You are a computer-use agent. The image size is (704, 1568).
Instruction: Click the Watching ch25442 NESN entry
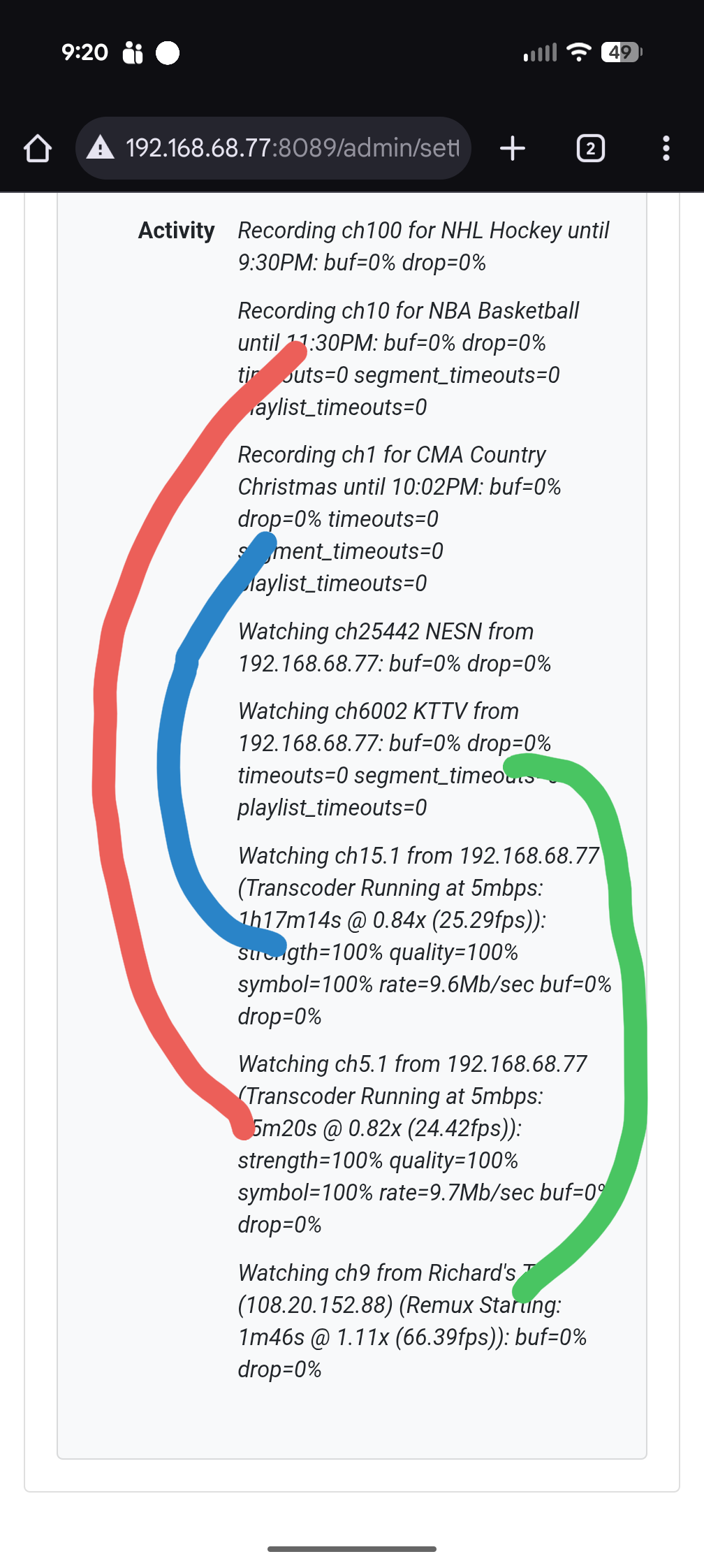tap(395, 647)
